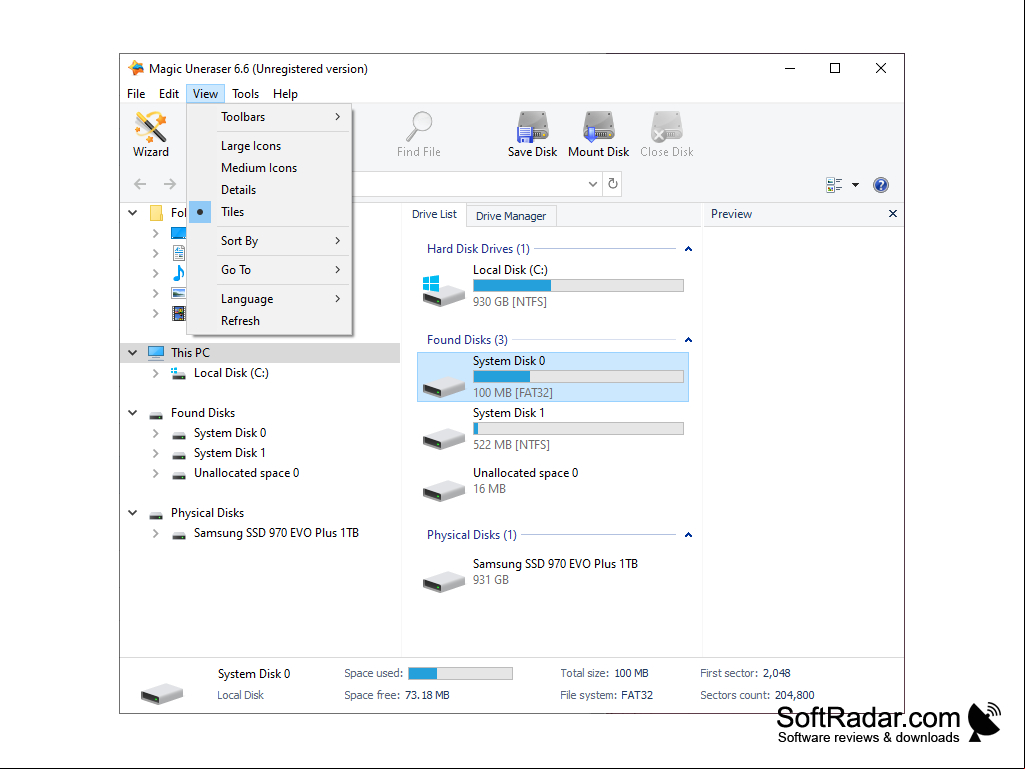
Task: Click the Unallocated space 0 tile icon
Action: (x=443, y=490)
